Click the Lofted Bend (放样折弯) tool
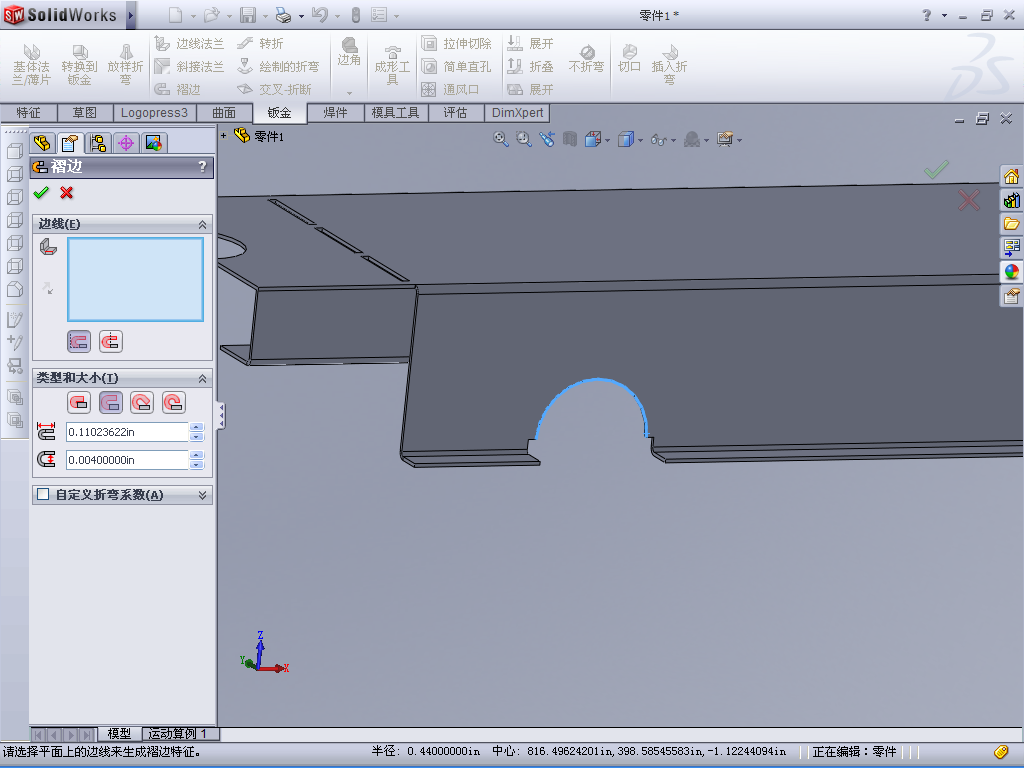The image size is (1024, 768). (125, 64)
